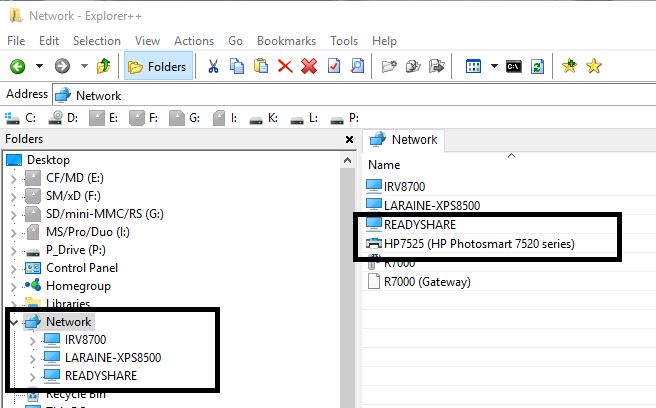
Task: Jump to drive L: in drives bar
Action: [x=304, y=118]
